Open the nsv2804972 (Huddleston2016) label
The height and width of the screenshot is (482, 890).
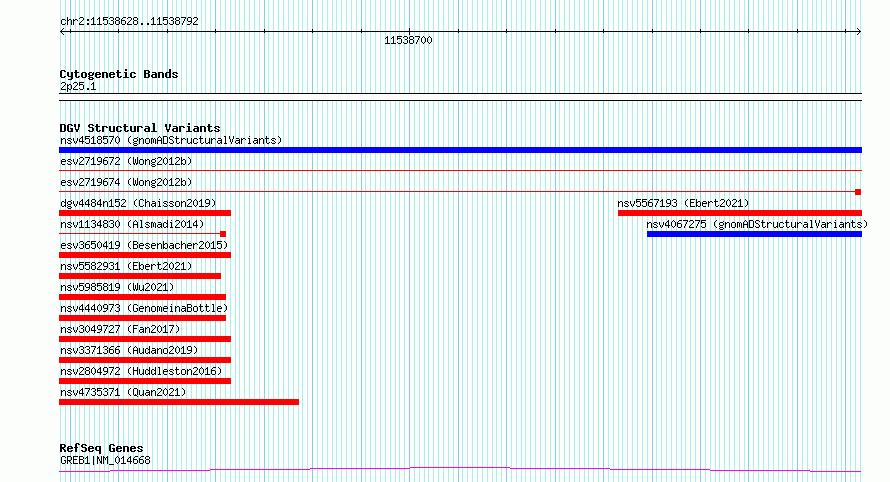pyautogui.click(x=141, y=371)
